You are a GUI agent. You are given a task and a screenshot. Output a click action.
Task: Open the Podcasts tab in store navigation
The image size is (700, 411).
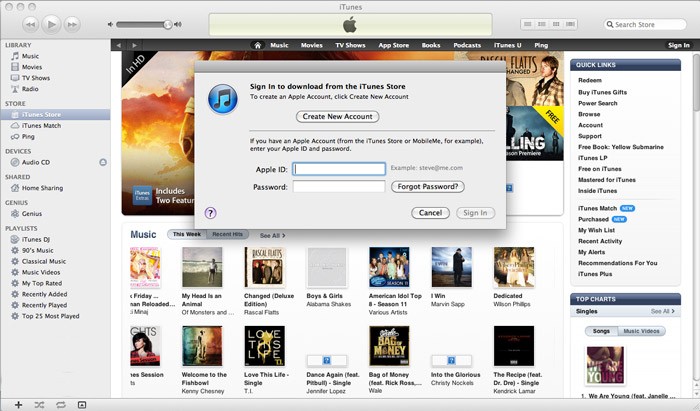coord(467,45)
